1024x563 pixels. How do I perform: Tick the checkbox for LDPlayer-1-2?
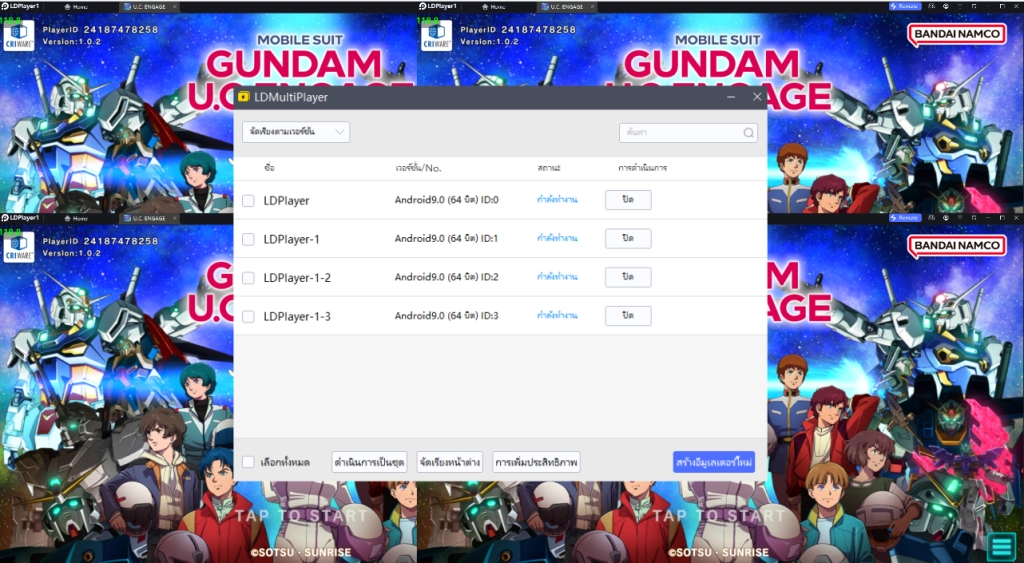click(x=248, y=278)
